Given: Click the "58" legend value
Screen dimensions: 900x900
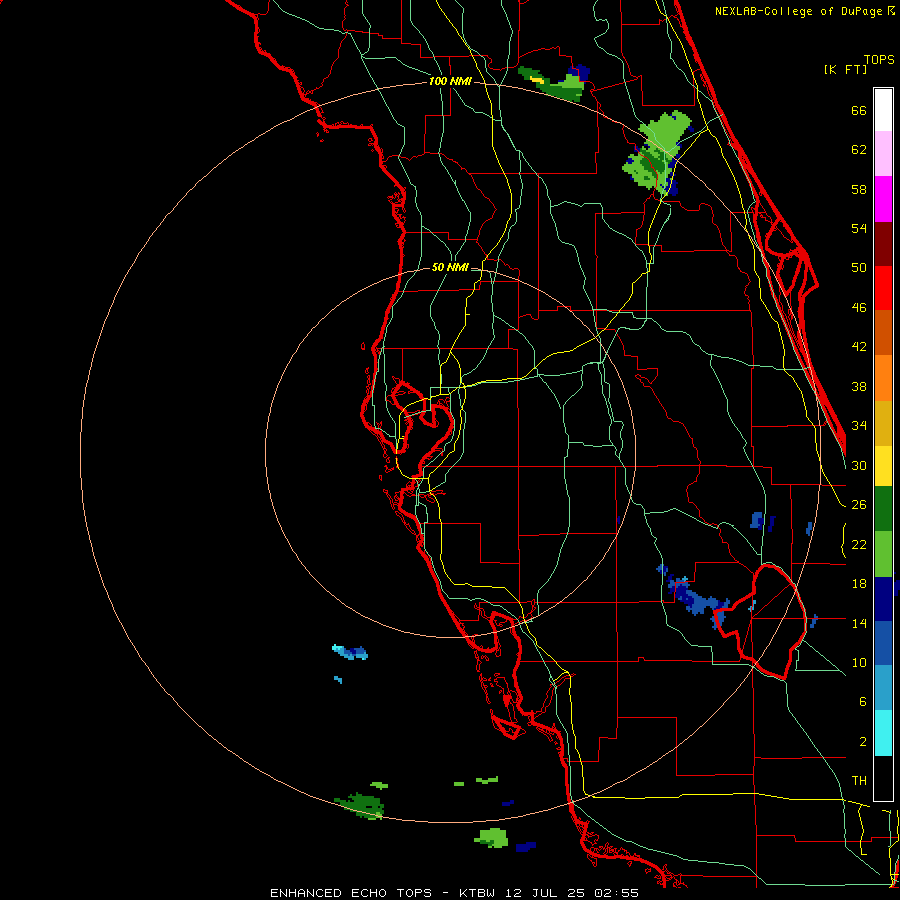Looking at the screenshot, I should [x=859, y=189].
